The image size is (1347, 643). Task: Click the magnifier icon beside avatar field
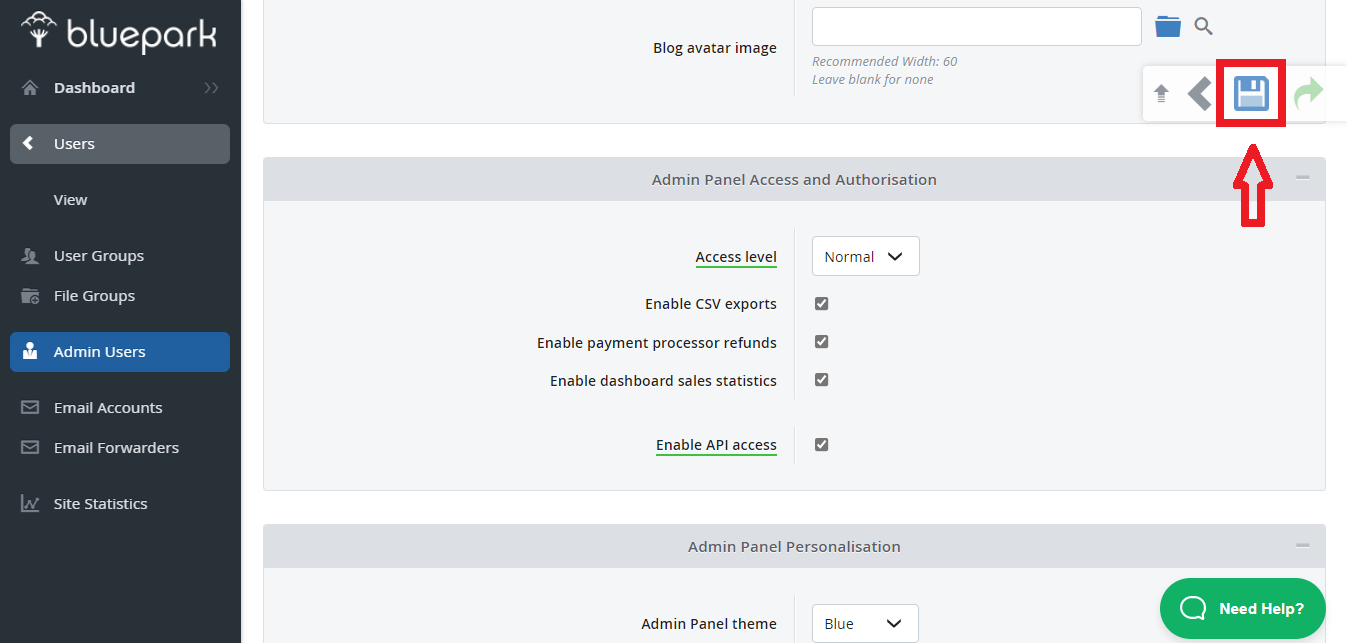[1204, 26]
